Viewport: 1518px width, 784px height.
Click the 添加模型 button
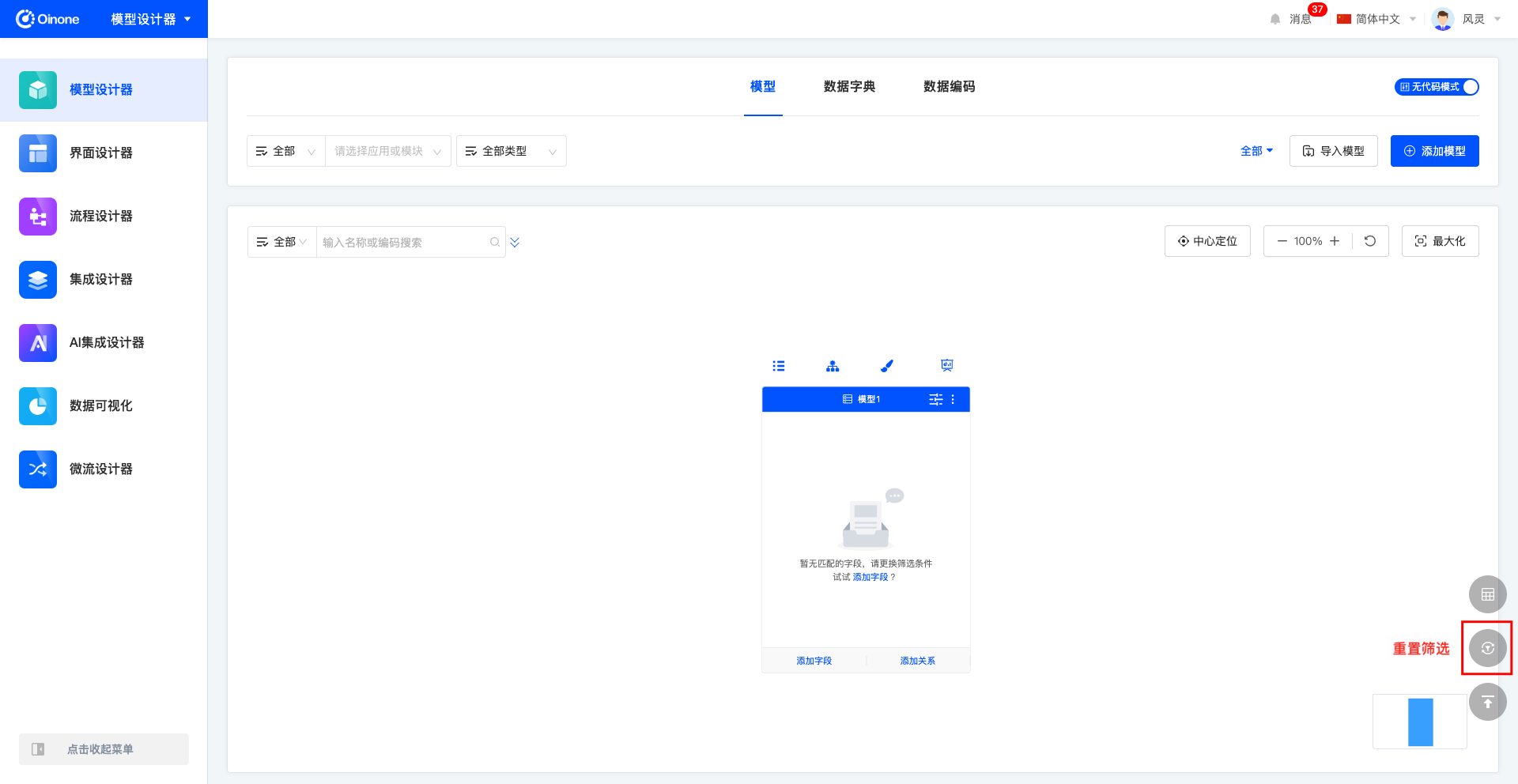coord(1435,151)
